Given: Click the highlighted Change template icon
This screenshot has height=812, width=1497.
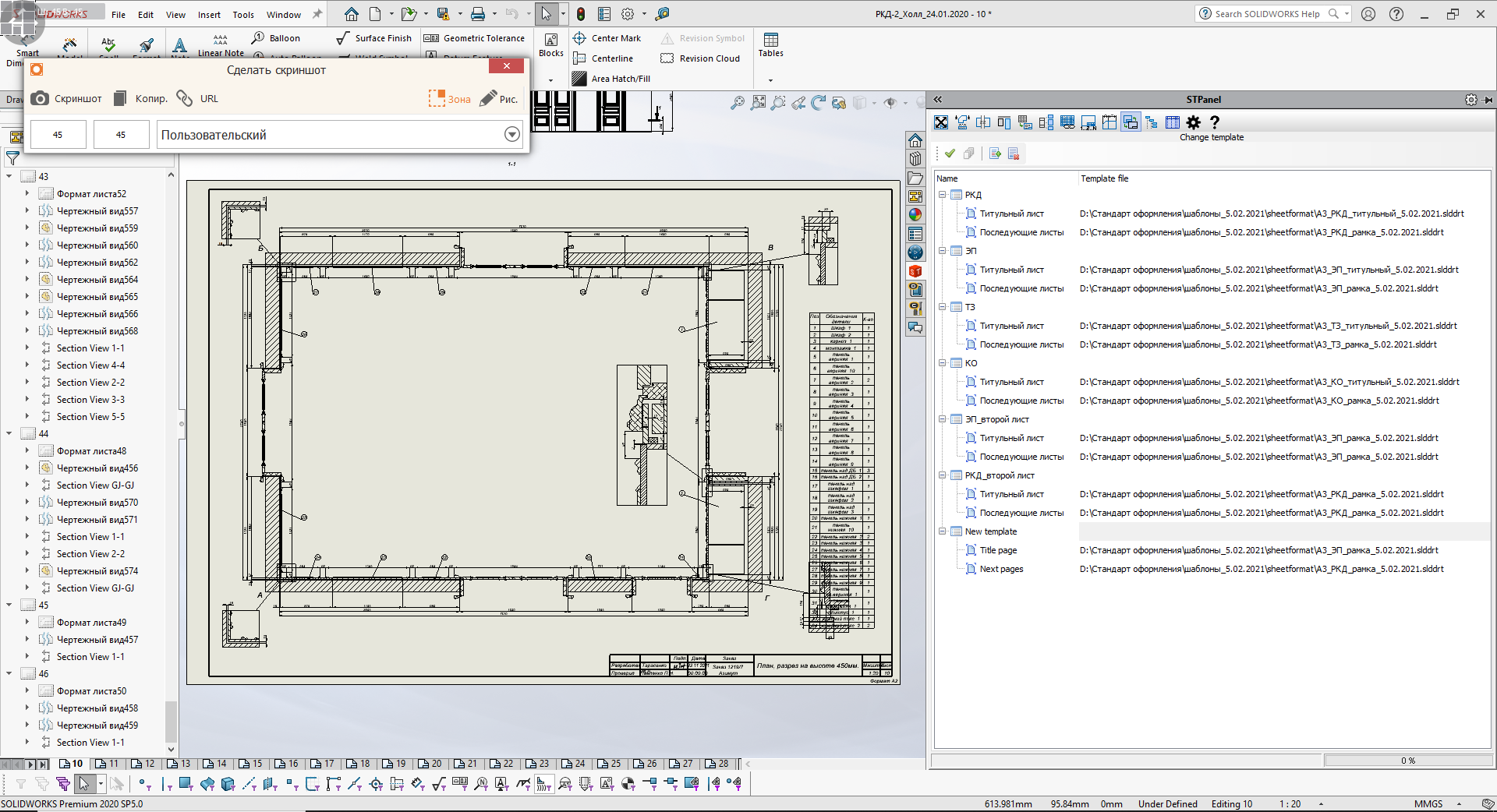Looking at the screenshot, I should 1130,122.
